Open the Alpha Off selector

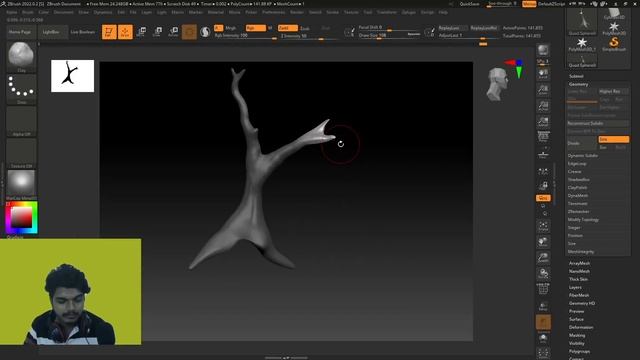(x=21, y=121)
